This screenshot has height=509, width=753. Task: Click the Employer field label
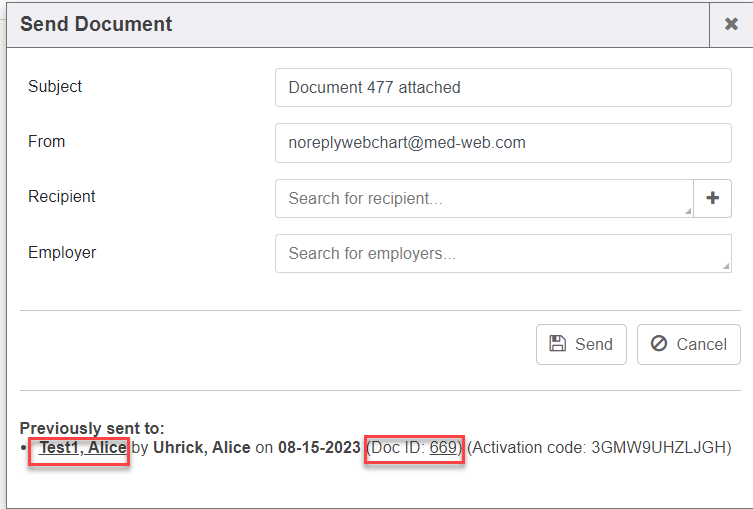[x=62, y=253]
